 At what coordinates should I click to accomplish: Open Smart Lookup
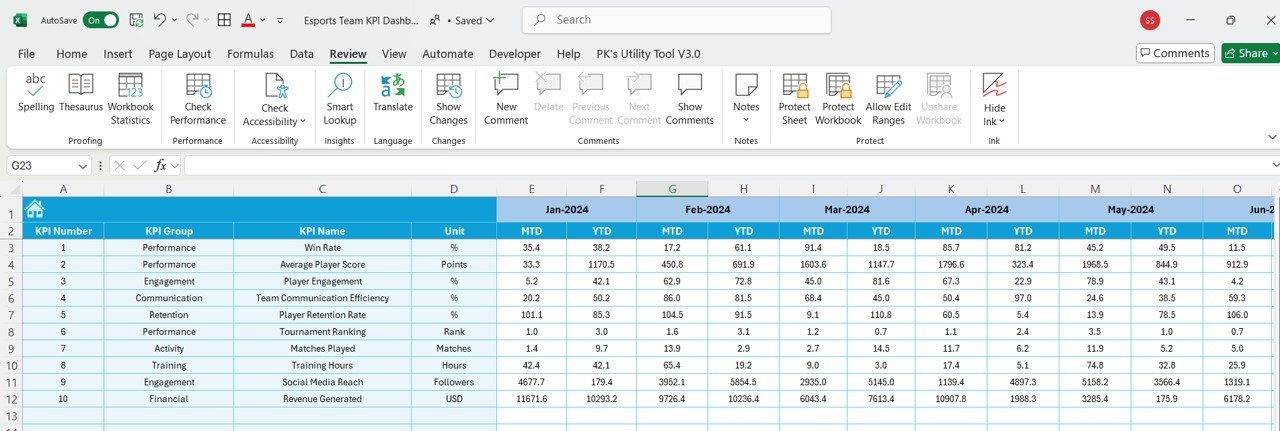[x=340, y=99]
